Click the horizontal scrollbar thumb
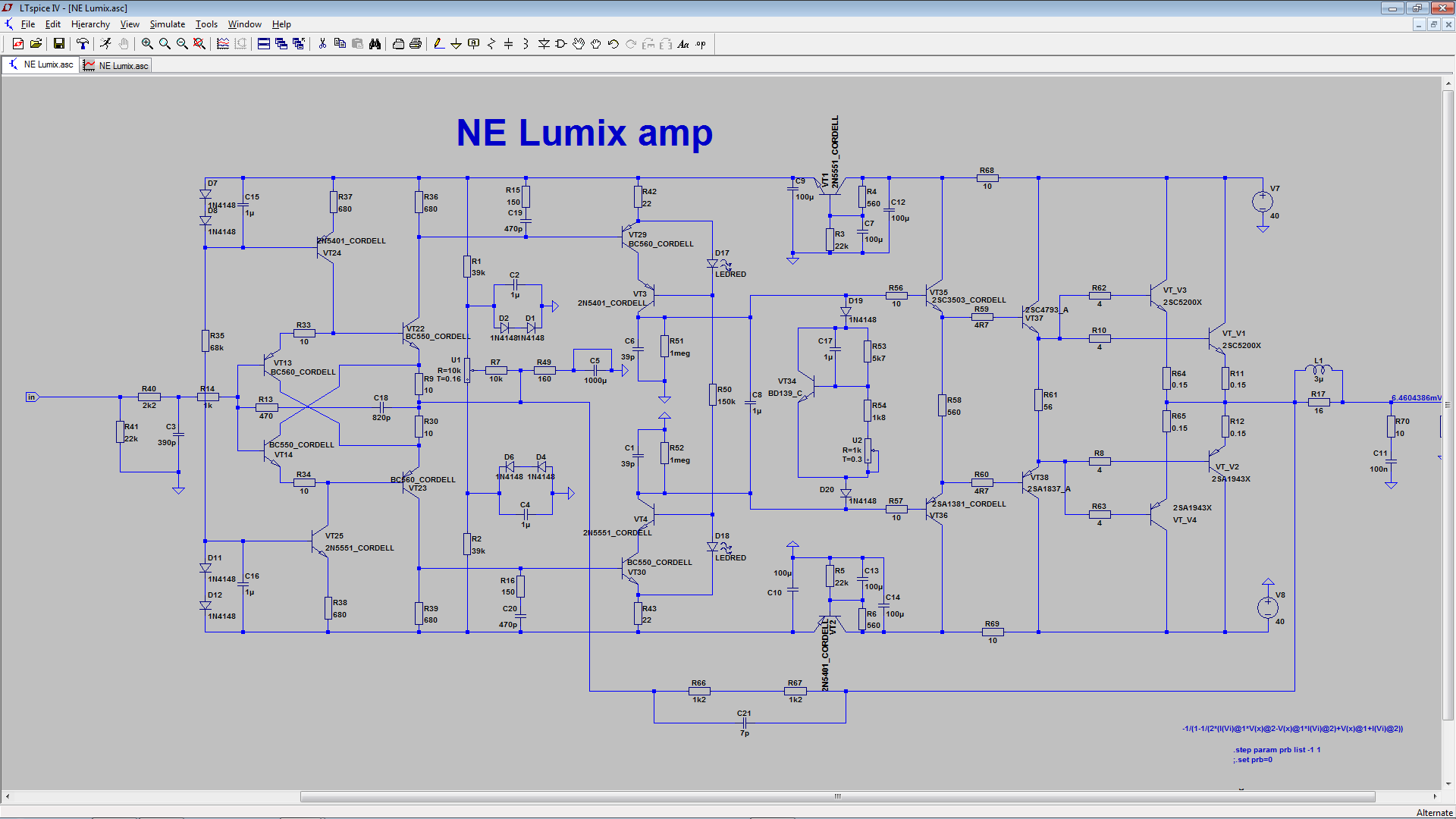Image resolution: width=1456 pixels, height=819 pixels. click(x=837, y=797)
